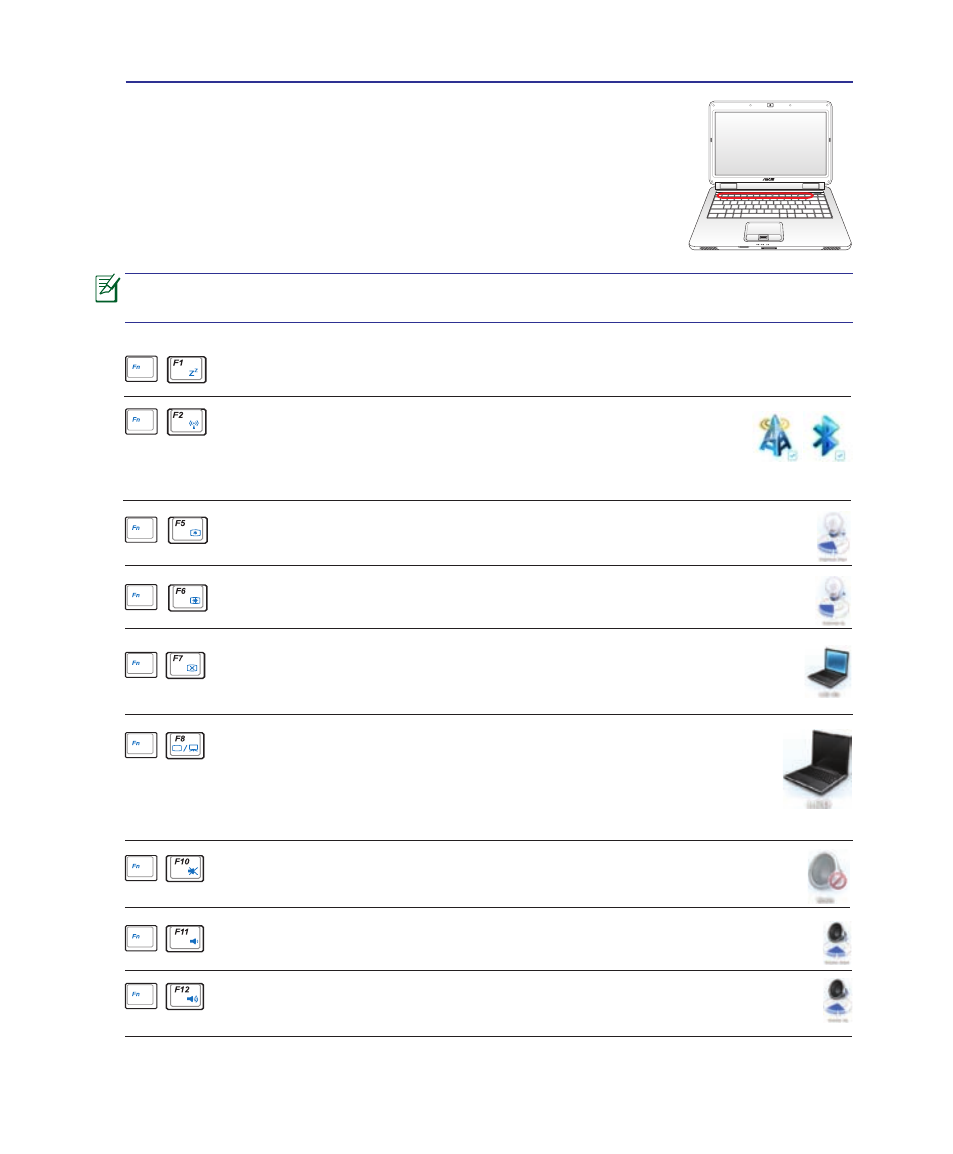Click the muted speaker icon beside F10
This screenshot has width=953, height=1154.
826,877
